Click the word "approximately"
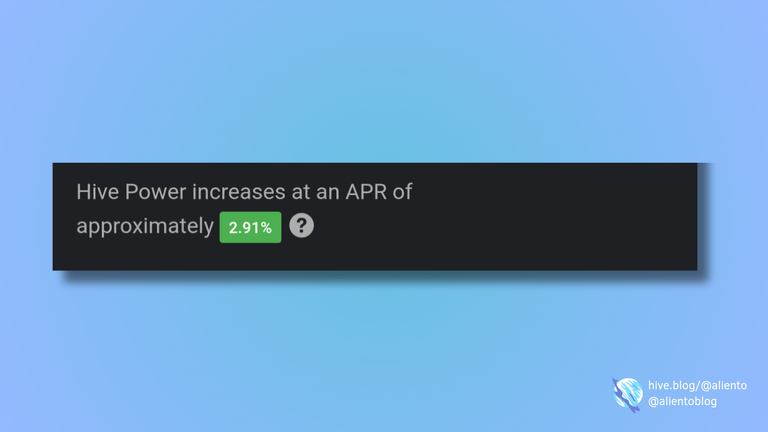The width and height of the screenshot is (768, 432). [145, 227]
